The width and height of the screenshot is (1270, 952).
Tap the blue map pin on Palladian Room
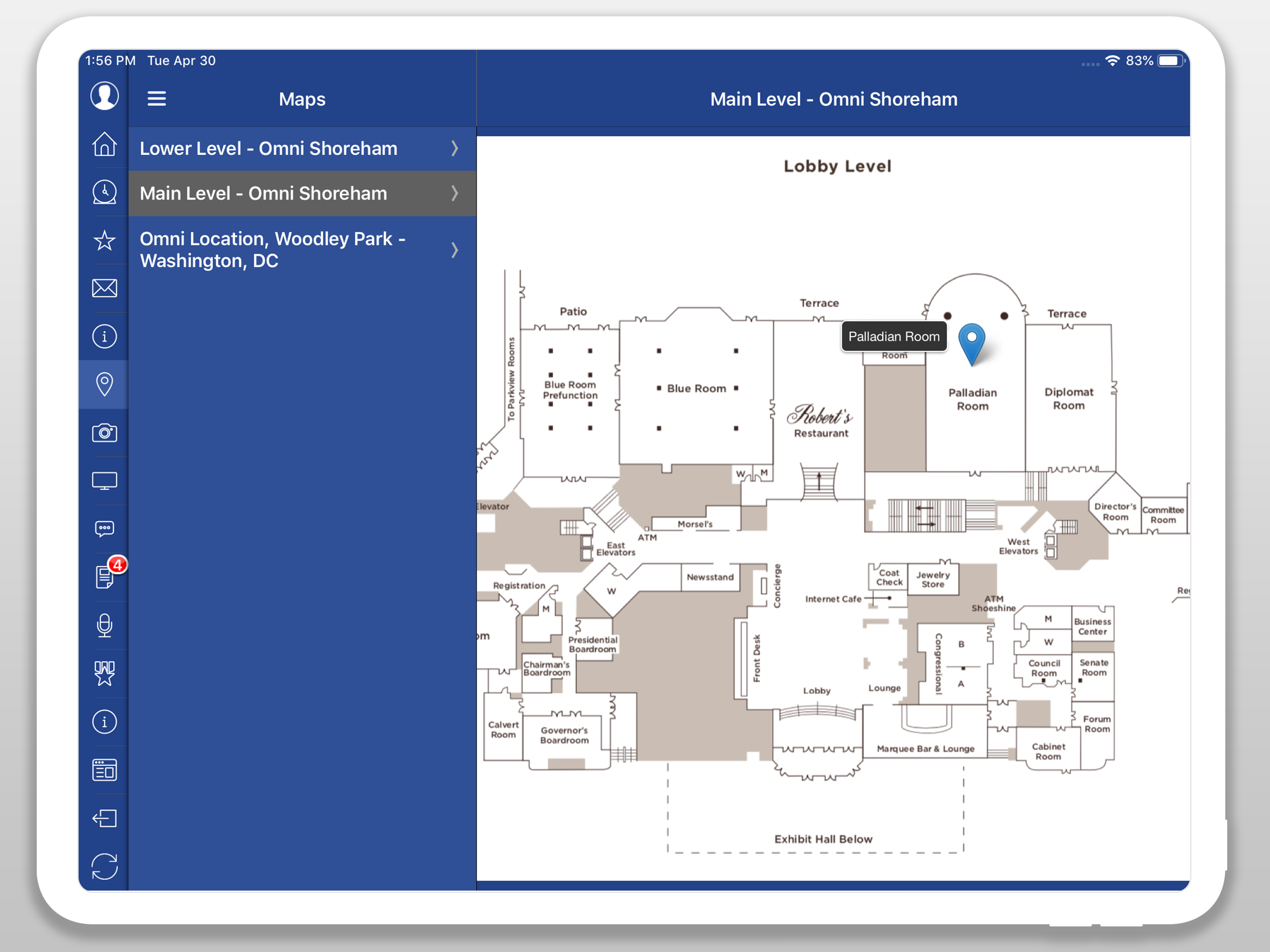coord(972,344)
